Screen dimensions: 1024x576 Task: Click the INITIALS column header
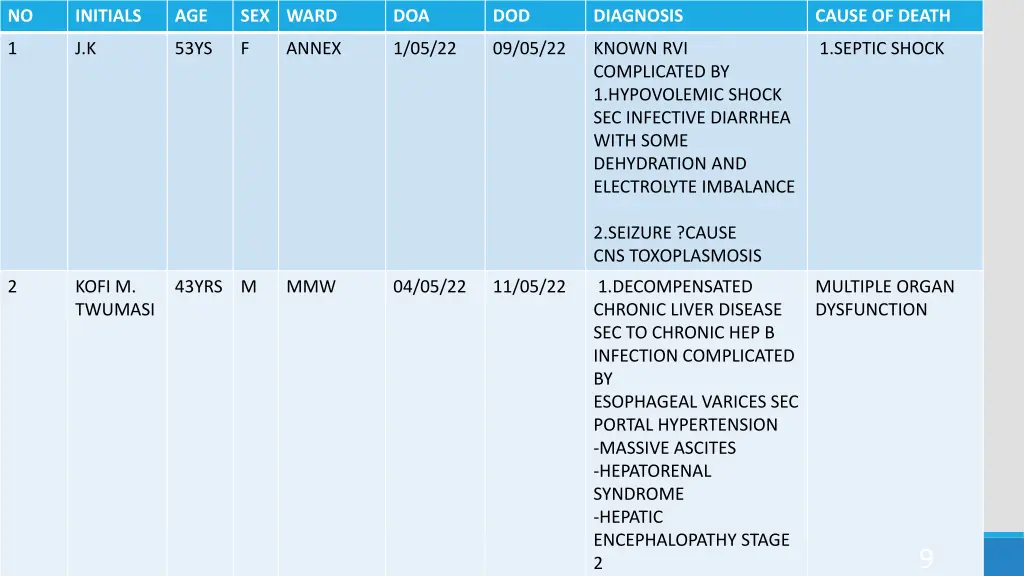pyautogui.click(x=117, y=16)
